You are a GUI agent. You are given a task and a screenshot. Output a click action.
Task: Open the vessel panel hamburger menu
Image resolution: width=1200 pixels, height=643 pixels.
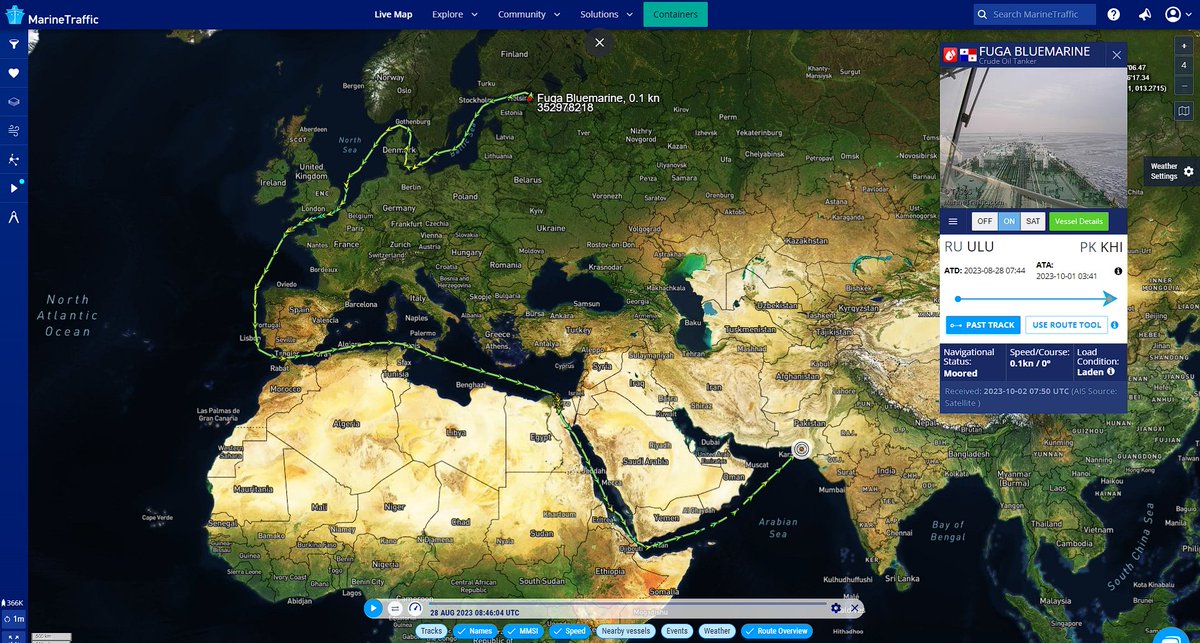click(x=953, y=221)
